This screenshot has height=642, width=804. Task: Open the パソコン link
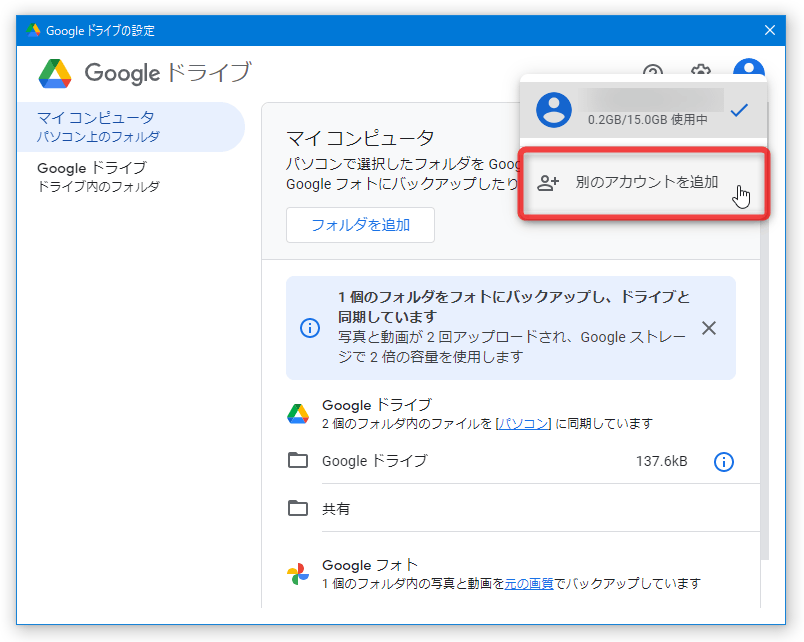pyautogui.click(x=523, y=424)
